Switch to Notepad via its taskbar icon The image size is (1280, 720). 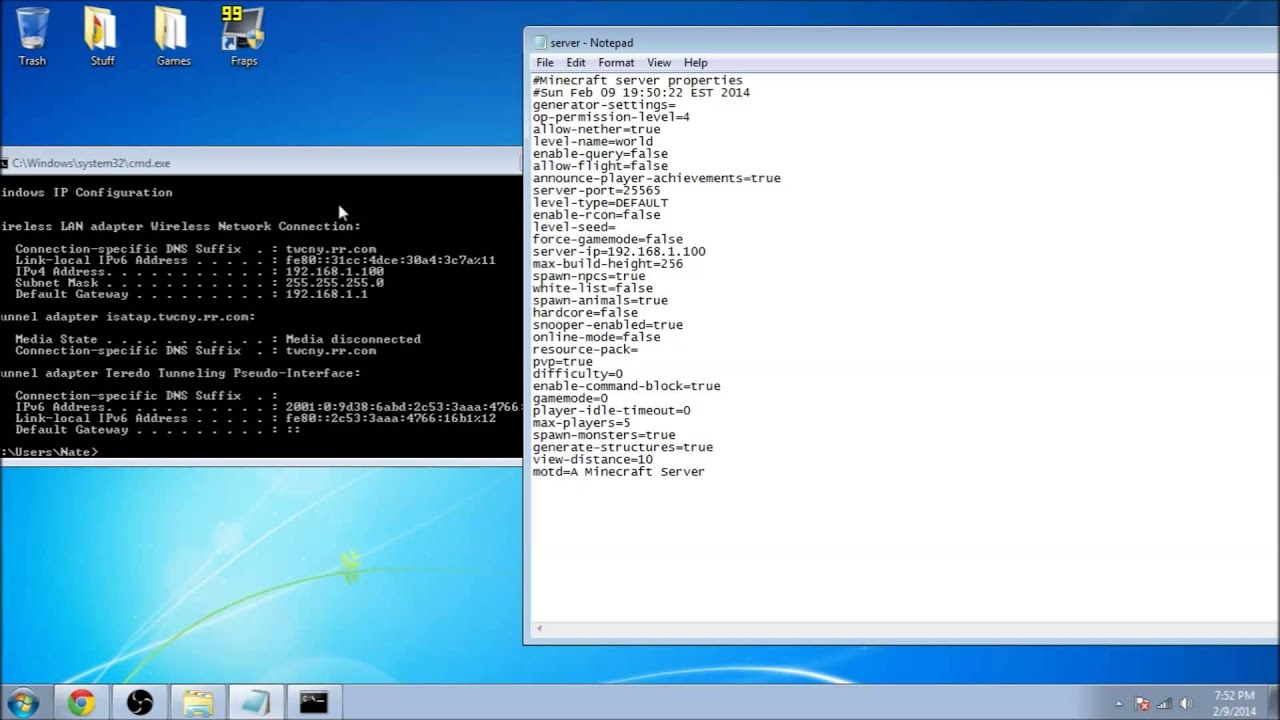click(x=255, y=702)
